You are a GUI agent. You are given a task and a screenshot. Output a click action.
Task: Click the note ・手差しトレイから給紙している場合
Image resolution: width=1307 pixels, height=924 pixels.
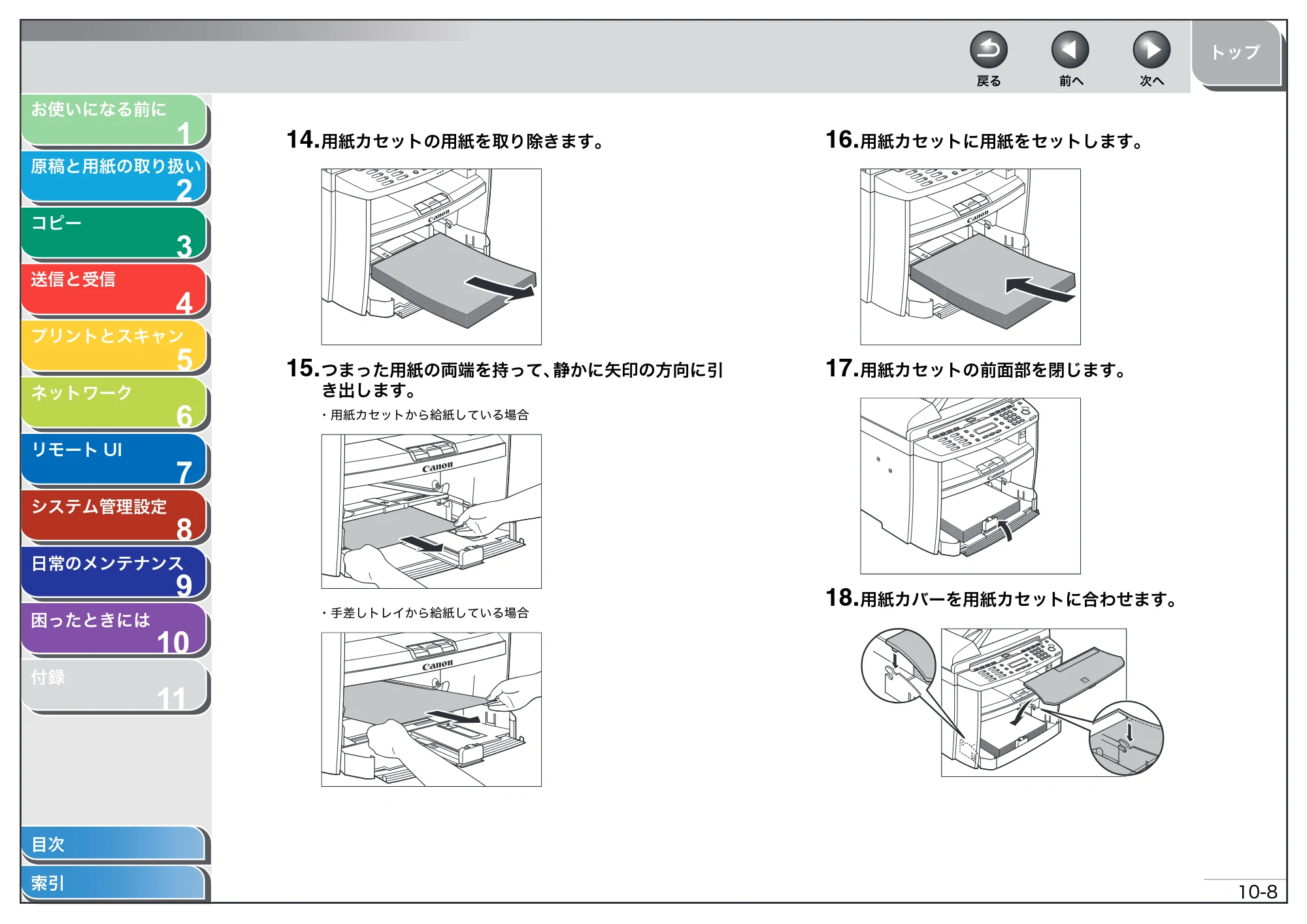(x=425, y=613)
